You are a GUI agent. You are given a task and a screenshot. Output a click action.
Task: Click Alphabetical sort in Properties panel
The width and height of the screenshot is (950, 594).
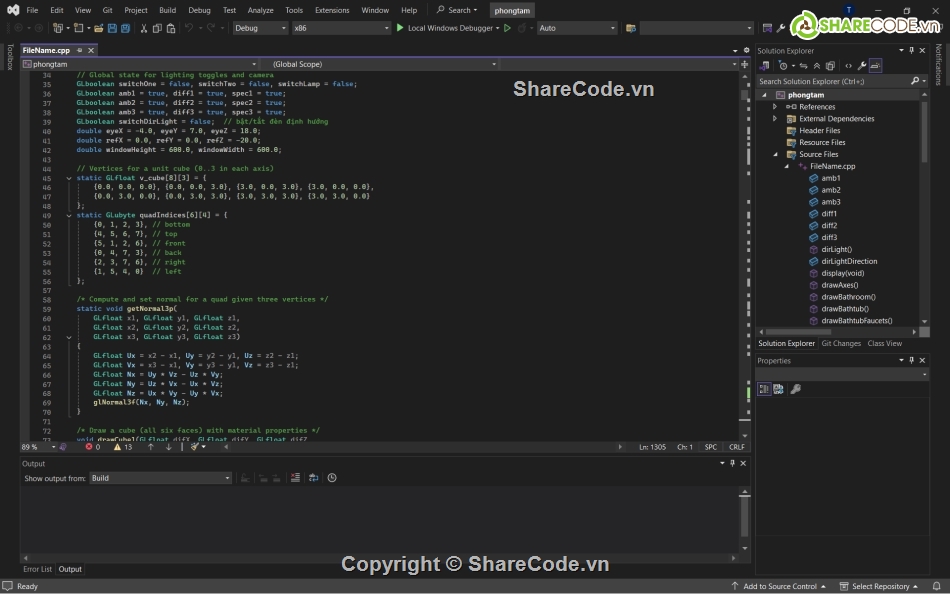click(779, 389)
